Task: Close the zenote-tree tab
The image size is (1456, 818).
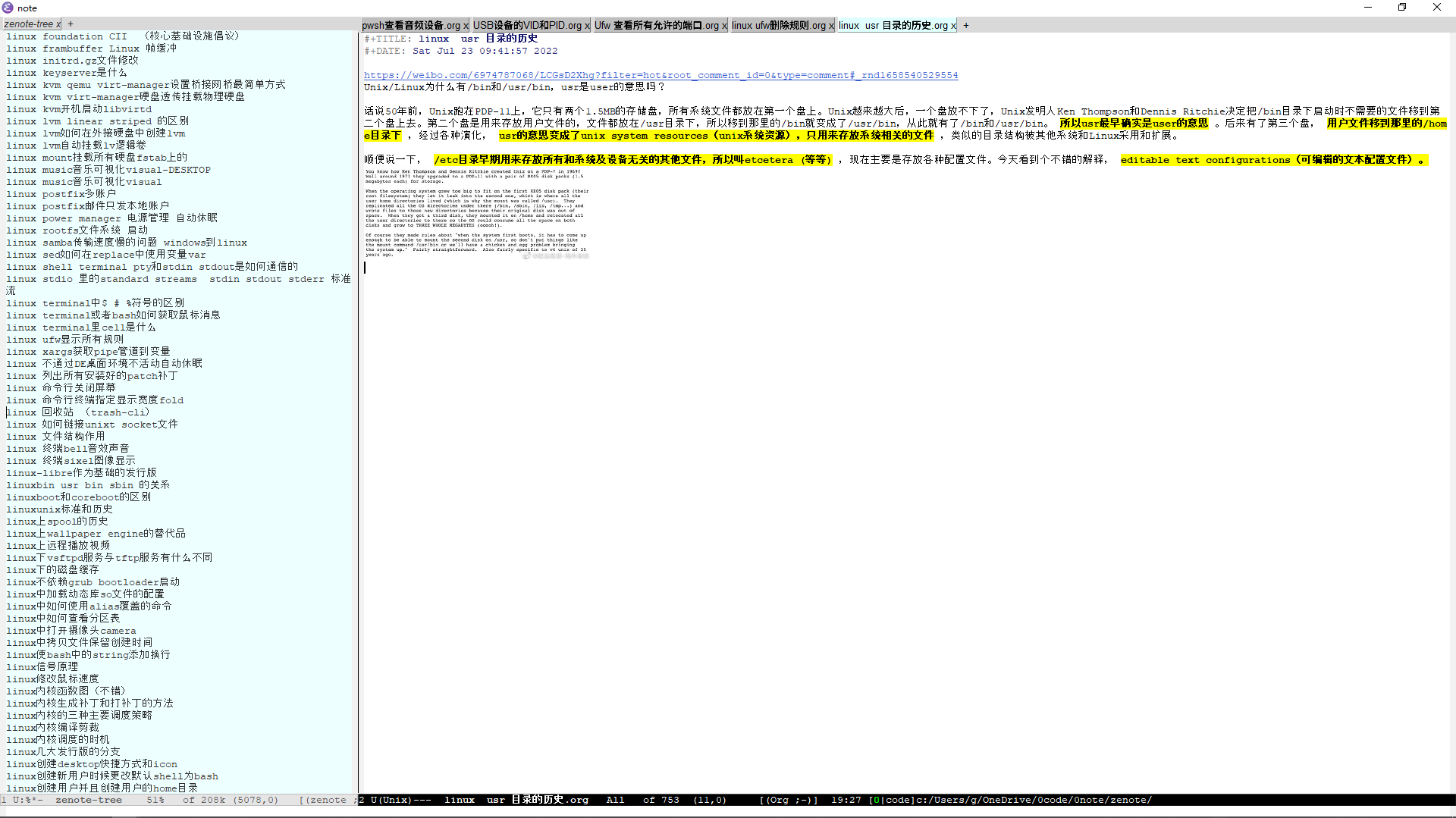Action: click(x=58, y=24)
